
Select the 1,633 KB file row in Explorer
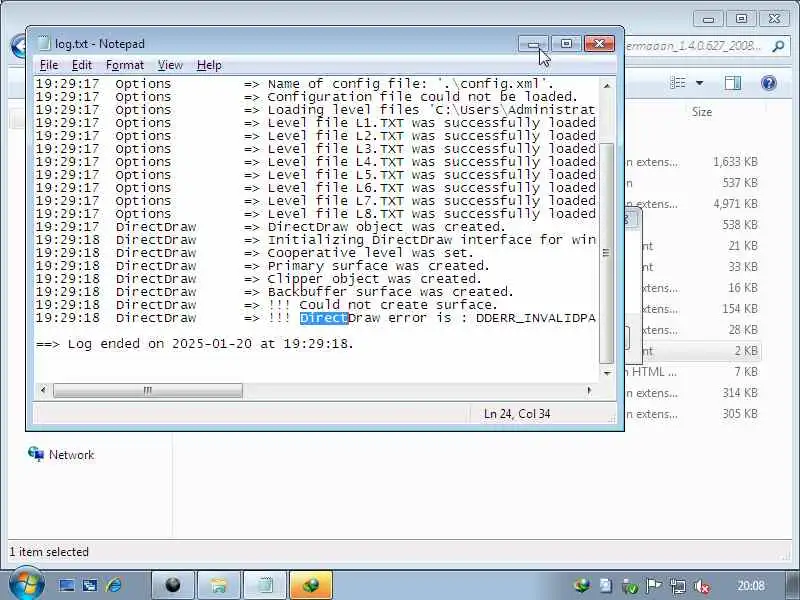[692, 162]
